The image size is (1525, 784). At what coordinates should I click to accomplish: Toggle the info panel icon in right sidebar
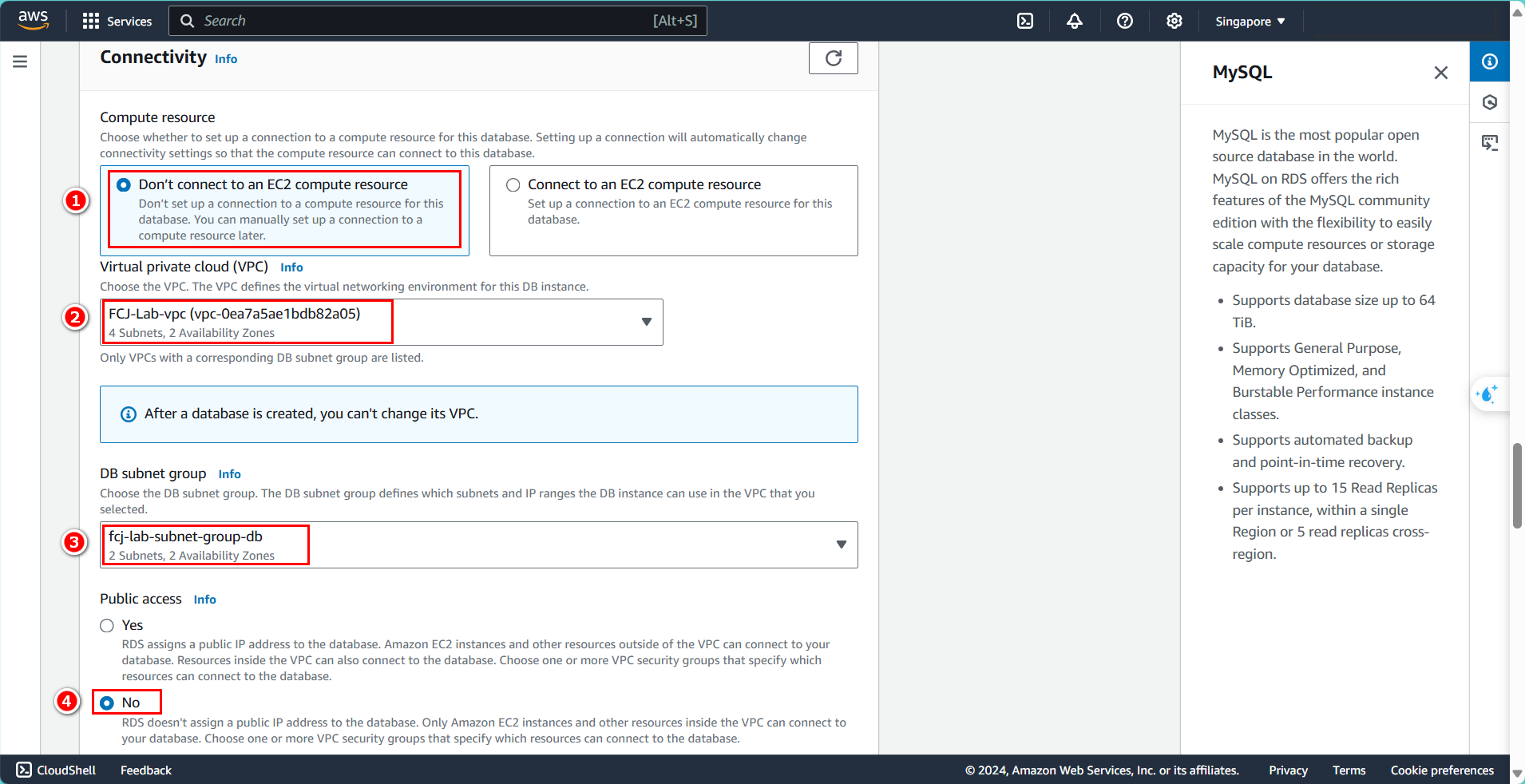(1490, 61)
